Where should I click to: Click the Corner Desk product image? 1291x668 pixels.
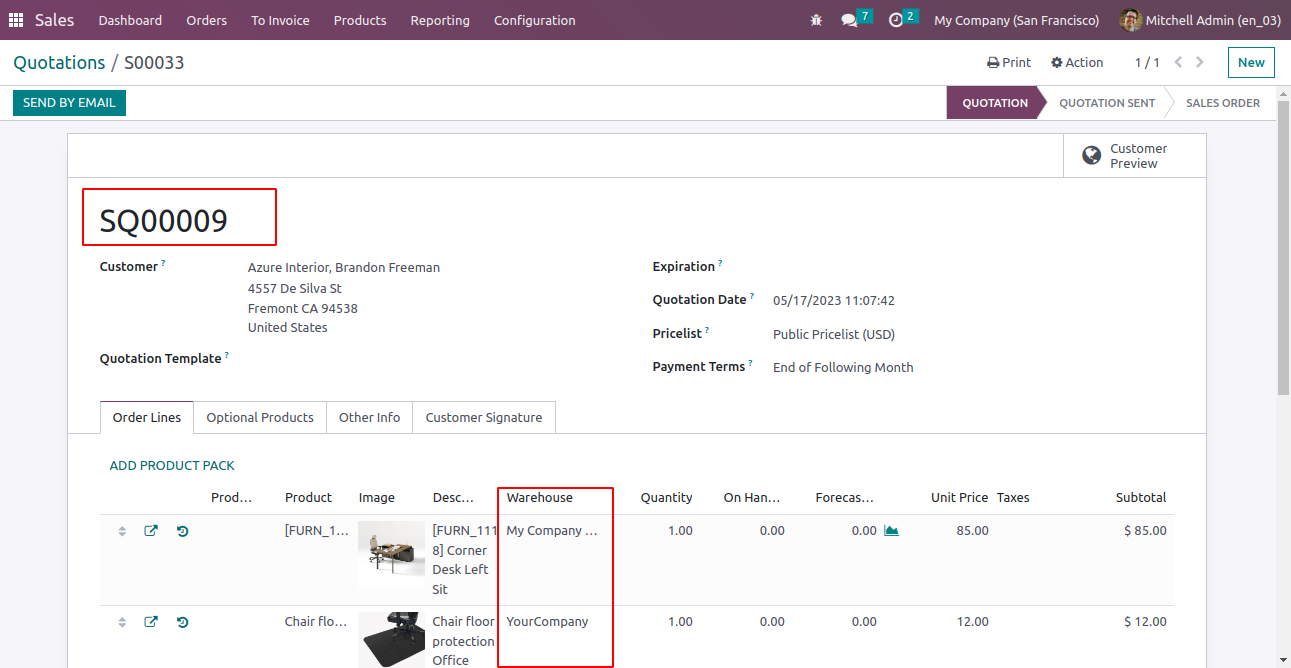click(392, 554)
